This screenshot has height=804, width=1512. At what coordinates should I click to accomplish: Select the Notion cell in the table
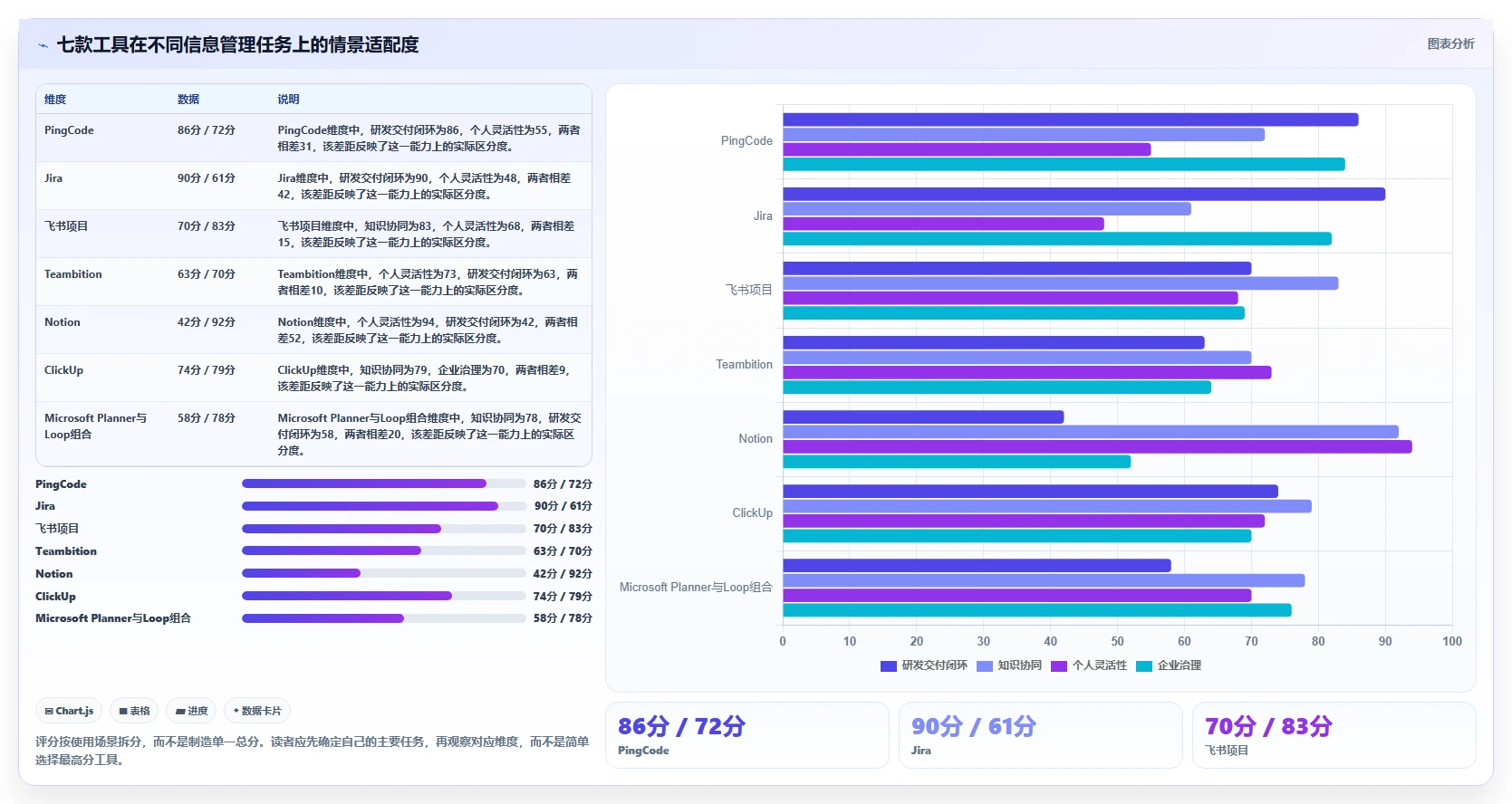coord(63,322)
